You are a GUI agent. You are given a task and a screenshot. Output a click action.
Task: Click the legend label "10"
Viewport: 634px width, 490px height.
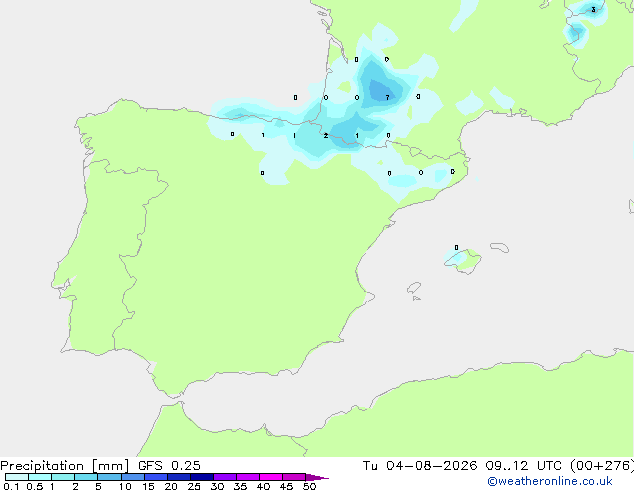(125, 486)
